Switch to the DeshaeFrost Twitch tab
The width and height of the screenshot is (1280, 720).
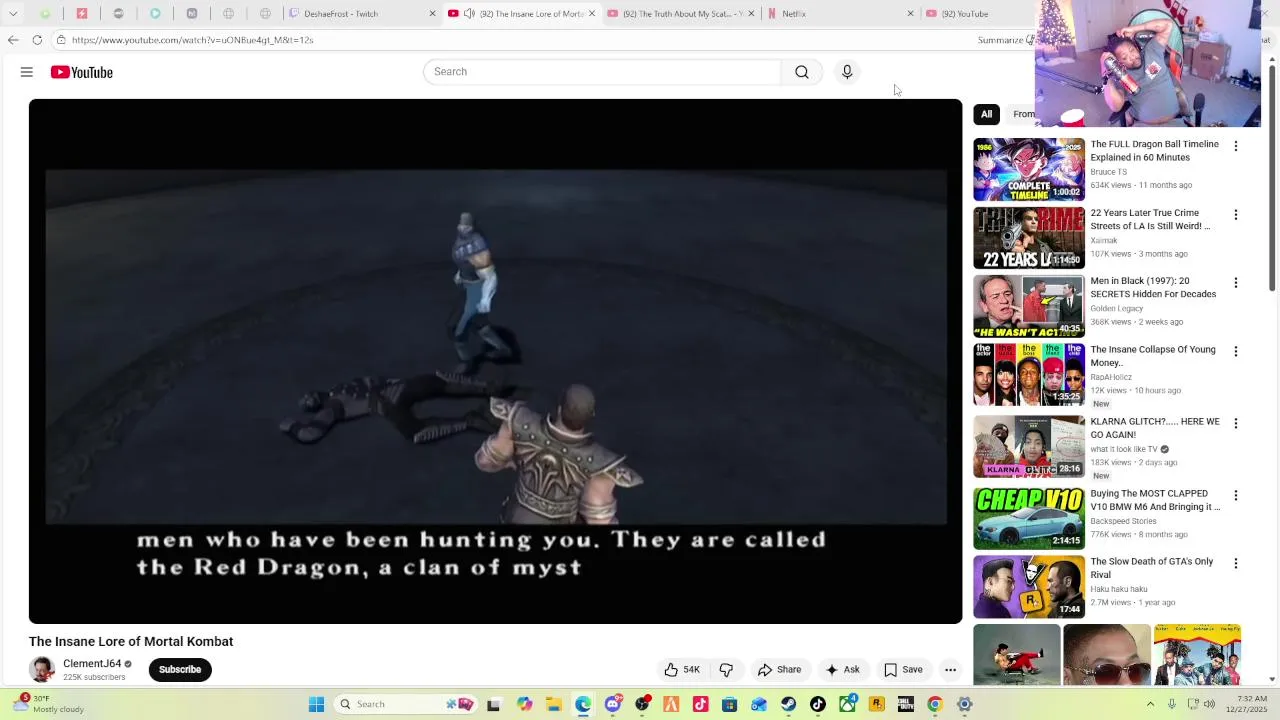[x=362, y=14]
